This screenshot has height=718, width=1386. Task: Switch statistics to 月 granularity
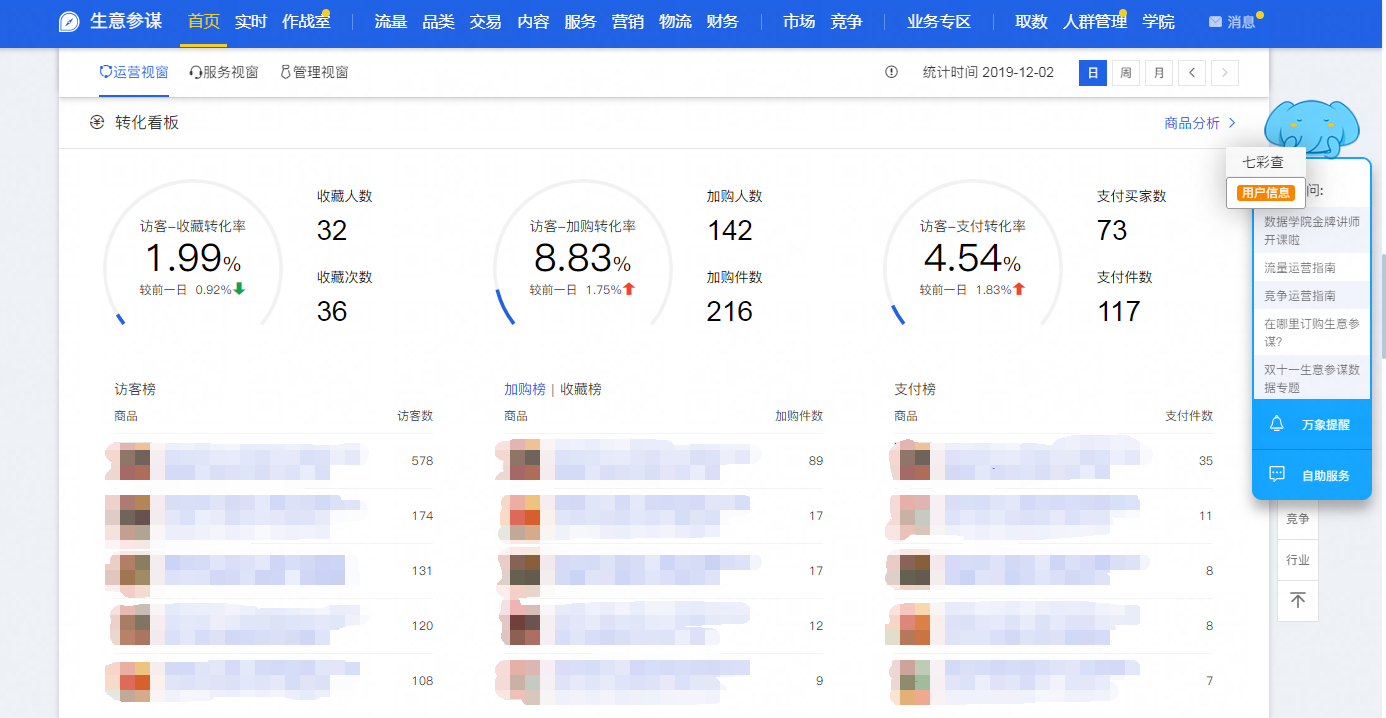coord(1159,73)
